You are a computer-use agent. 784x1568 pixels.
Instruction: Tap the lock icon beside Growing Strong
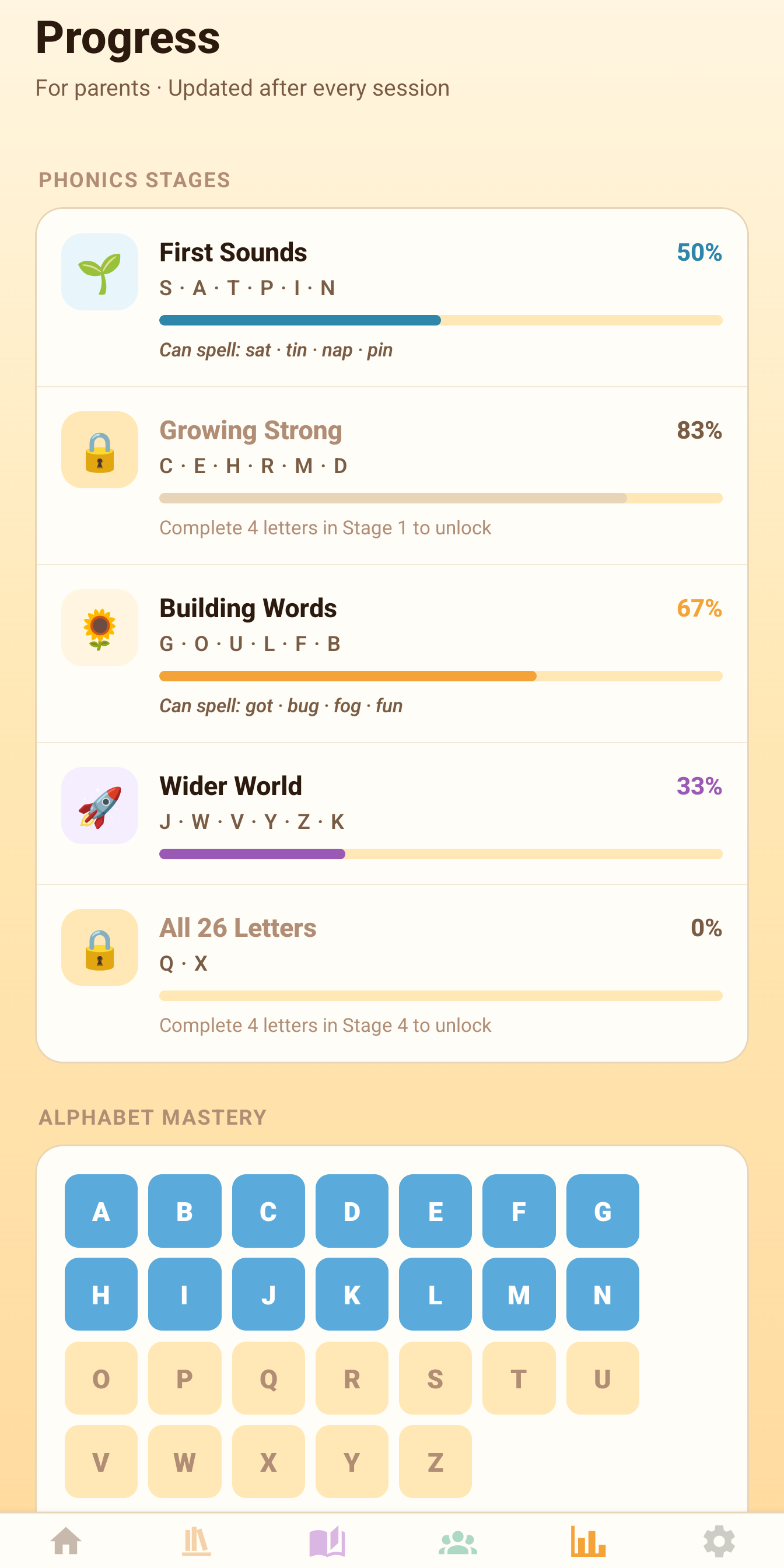[x=100, y=450]
